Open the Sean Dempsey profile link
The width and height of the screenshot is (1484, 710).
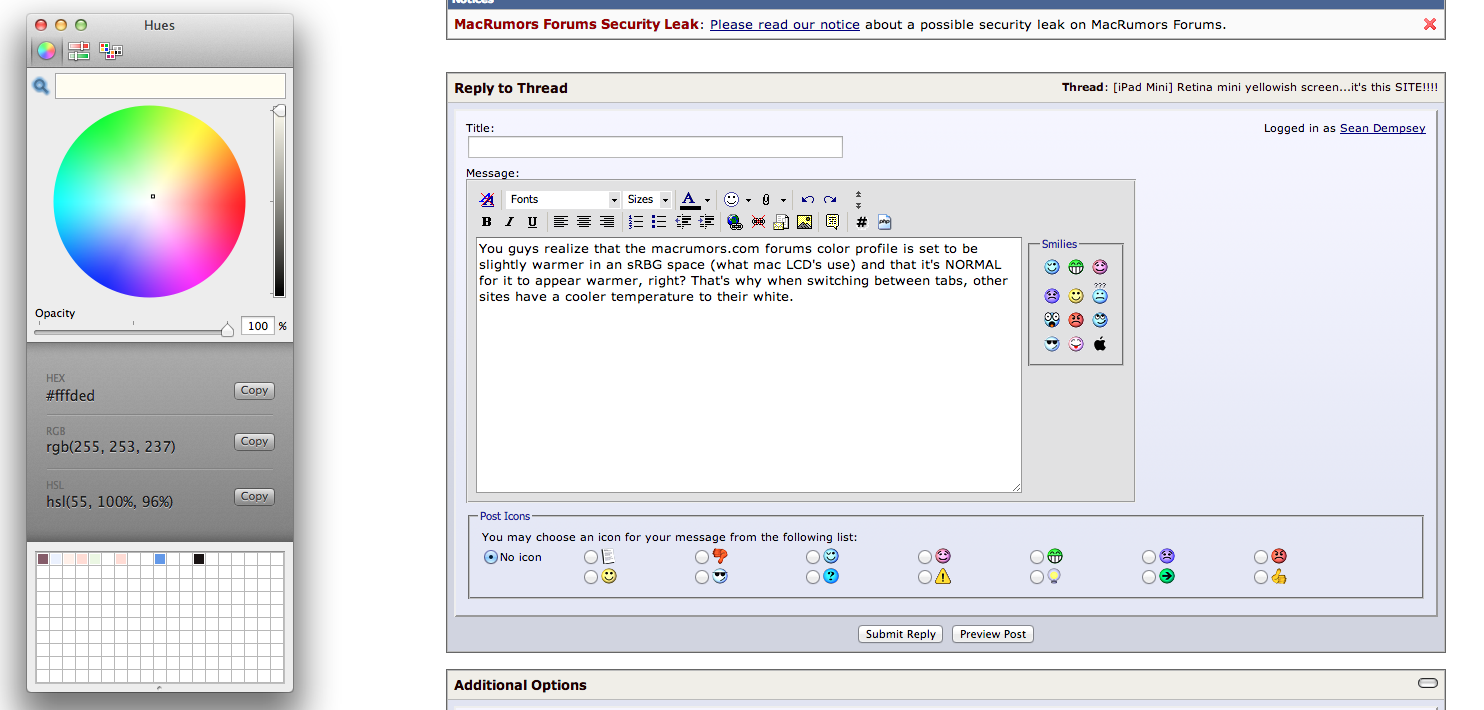click(1383, 128)
